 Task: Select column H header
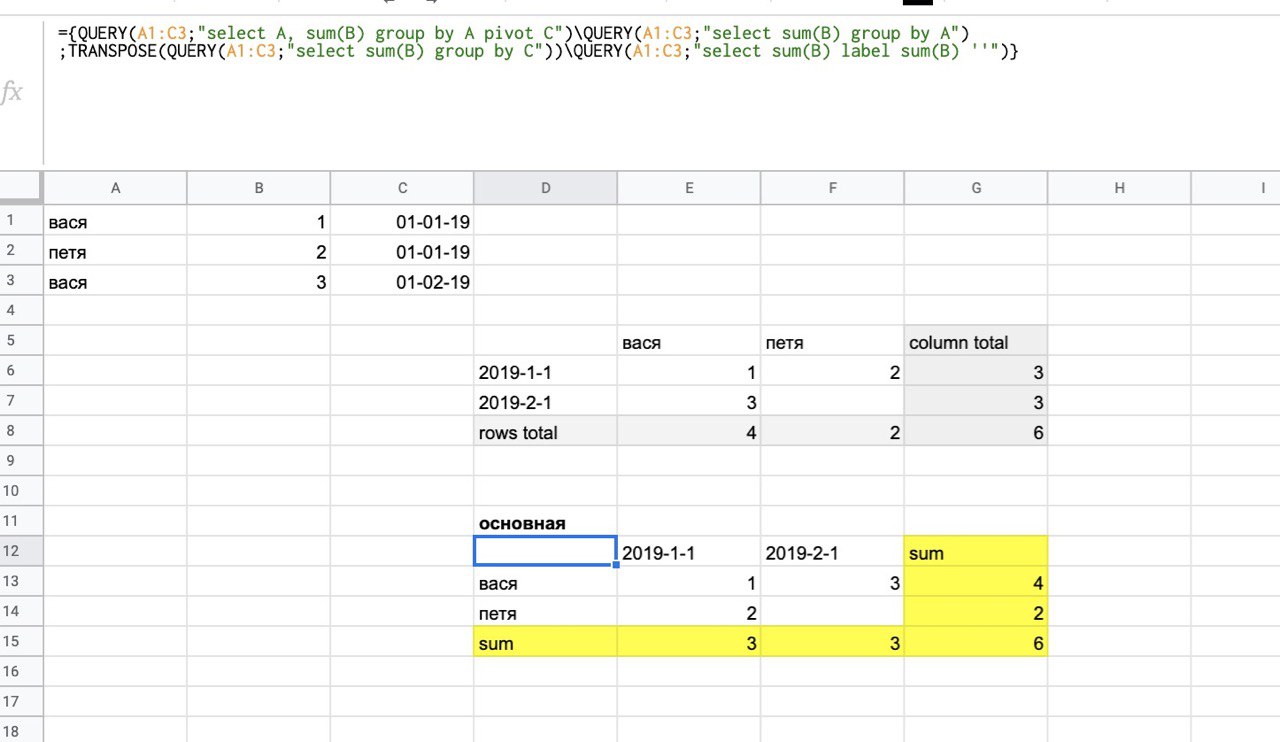[x=1119, y=188]
